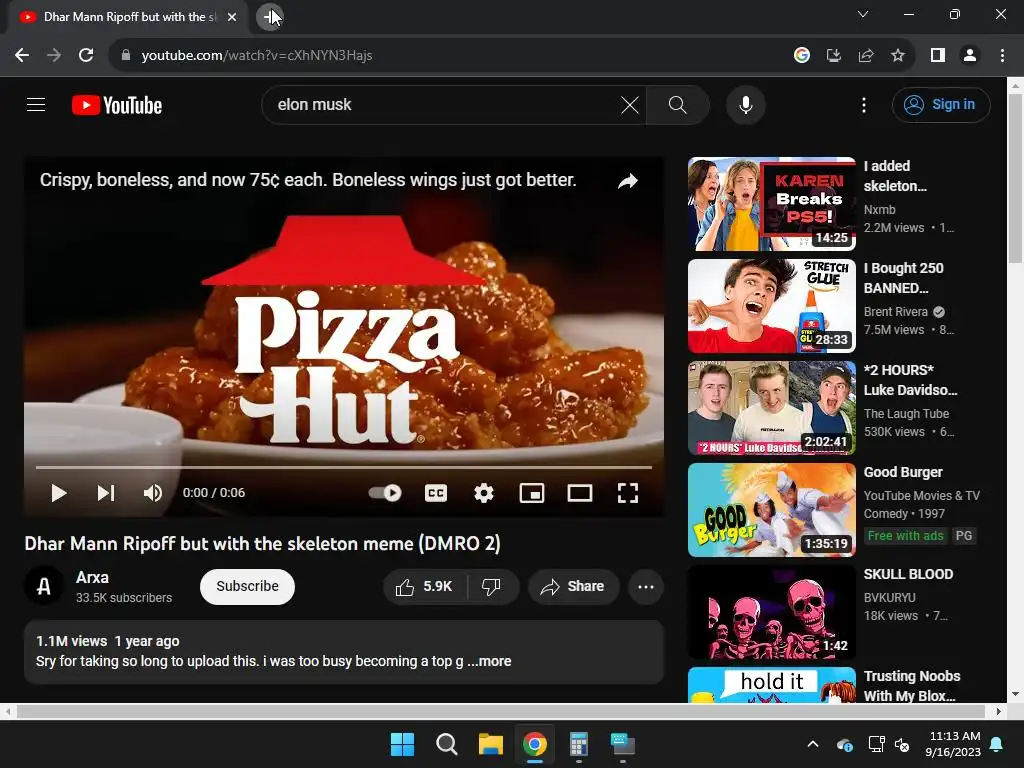This screenshot has width=1024, height=768.
Task: Like the video with 5.9K likes
Action: pyautogui.click(x=424, y=586)
